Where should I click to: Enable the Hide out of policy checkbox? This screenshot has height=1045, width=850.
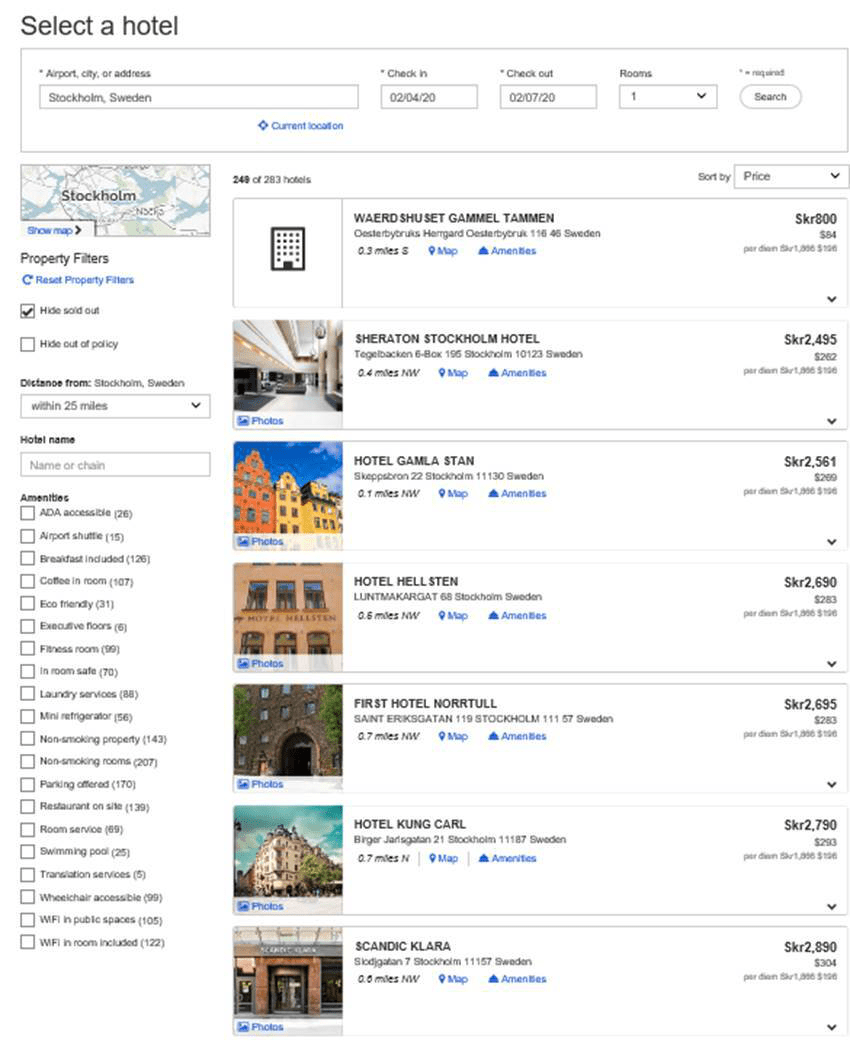[x=28, y=344]
